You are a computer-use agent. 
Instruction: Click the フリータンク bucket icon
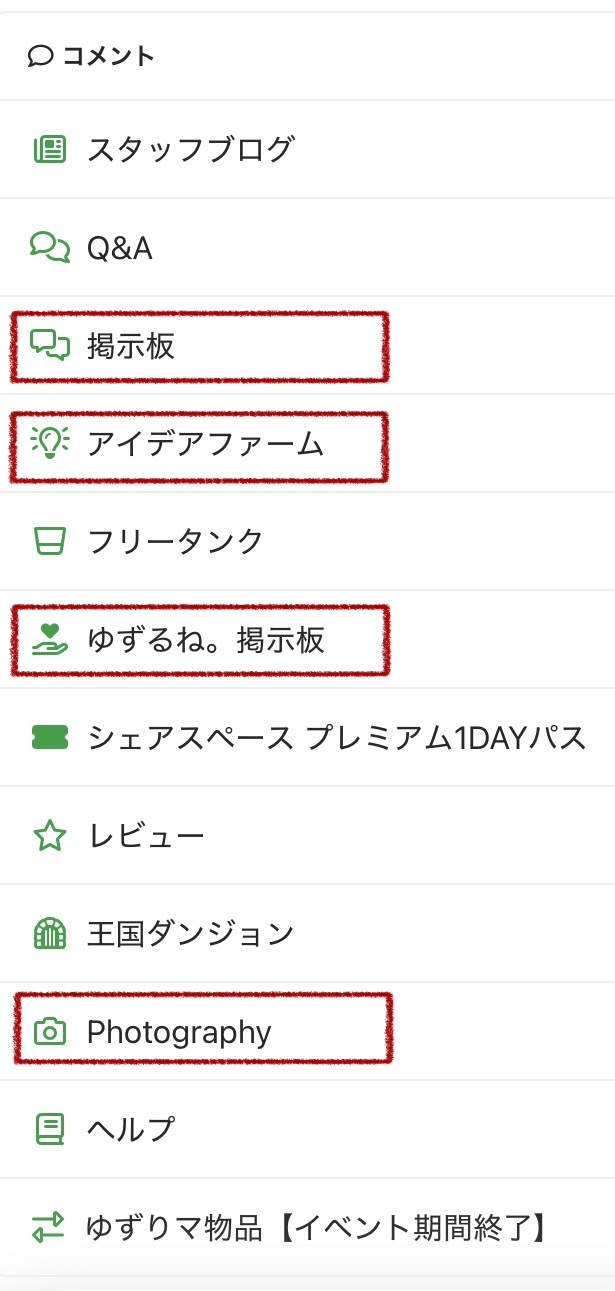click(49, 541)
